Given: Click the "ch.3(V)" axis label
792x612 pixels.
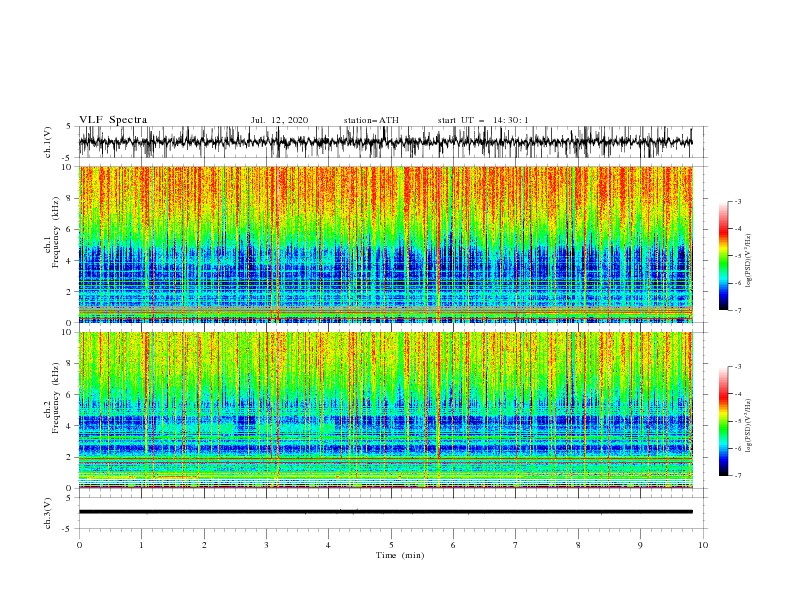Looking at the screenshot, I should (48, 513).
